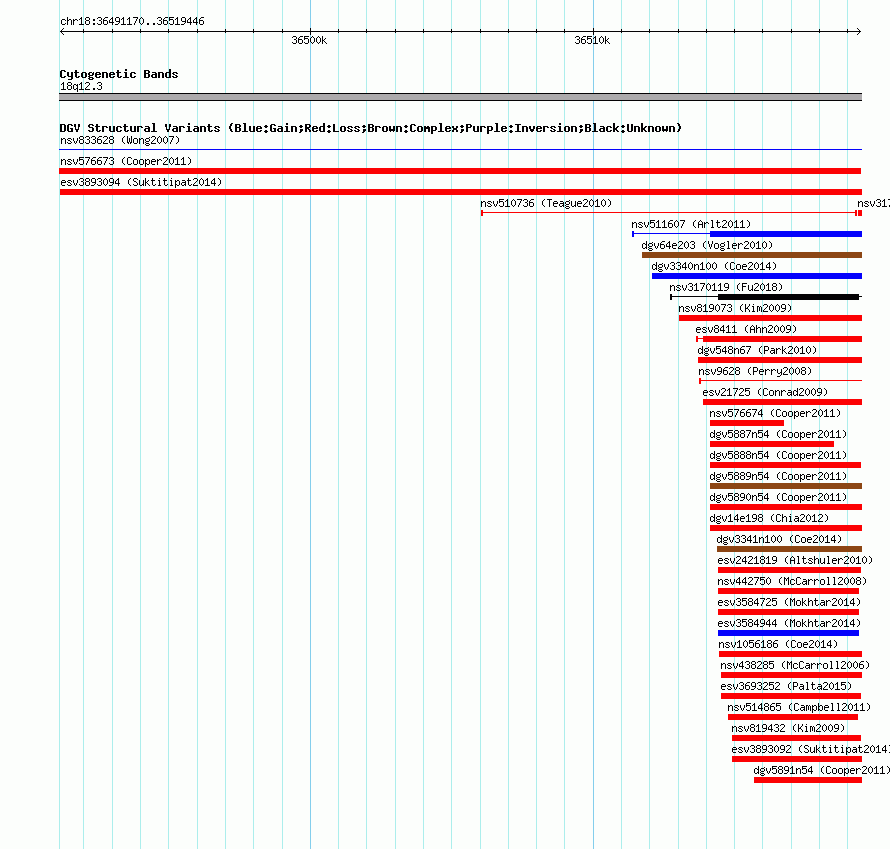Select esv2421819 (Altshuler2010) label
The image size is (890, 849).
(795, 560)
